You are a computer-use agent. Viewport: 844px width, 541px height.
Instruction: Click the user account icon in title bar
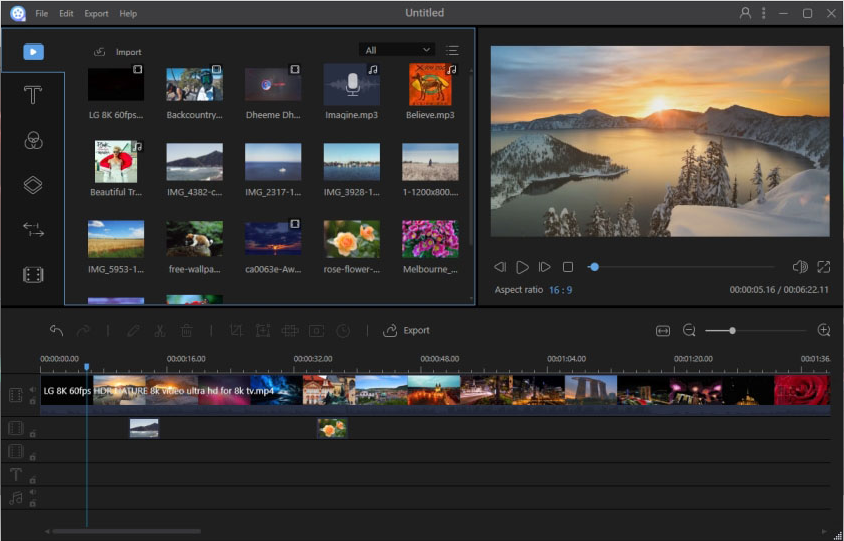tap(745, 13)
